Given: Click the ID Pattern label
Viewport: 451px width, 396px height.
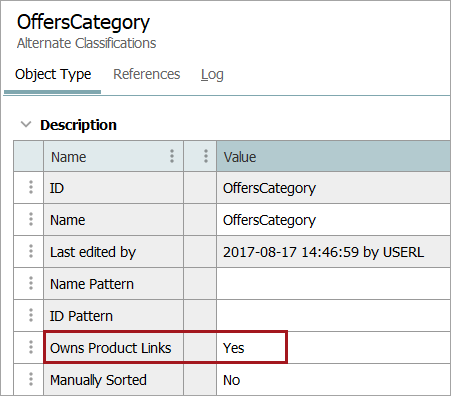Looking at the screenshot, I should [81, 316].
